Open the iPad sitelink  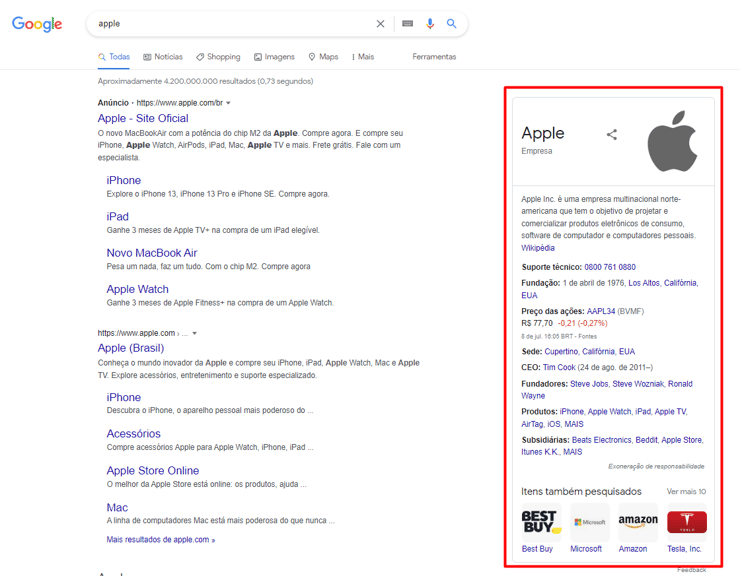click(x=118, y=217)
